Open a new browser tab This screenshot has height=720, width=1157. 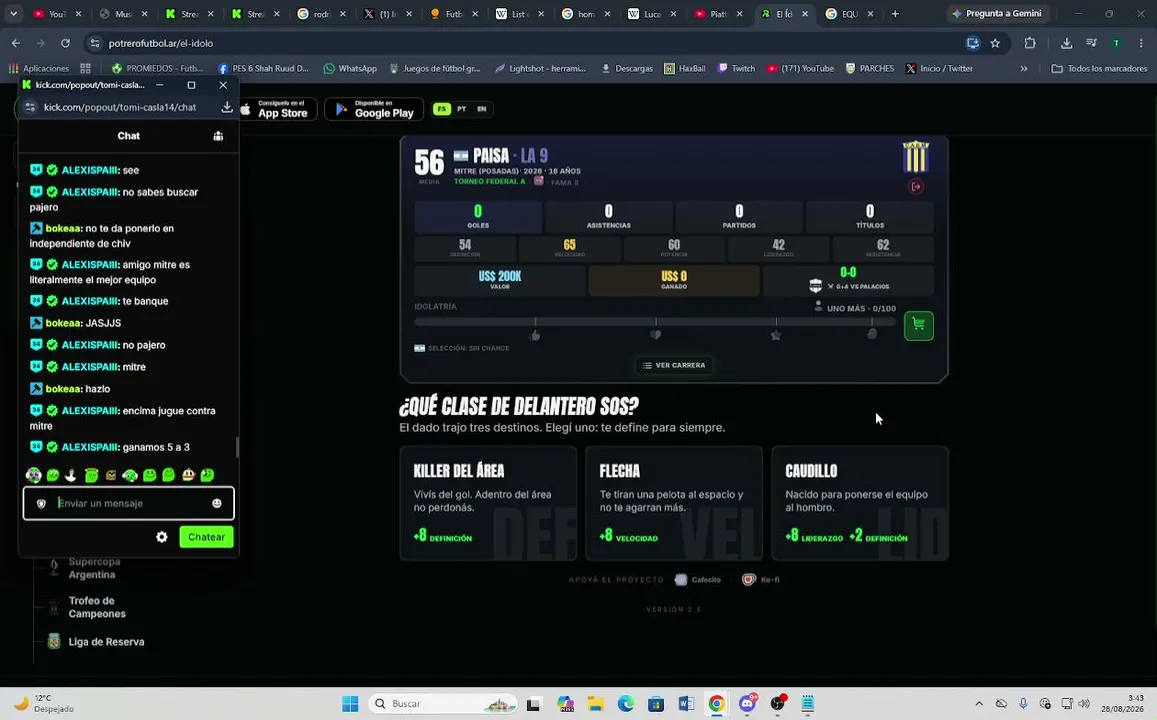(895, 13)
